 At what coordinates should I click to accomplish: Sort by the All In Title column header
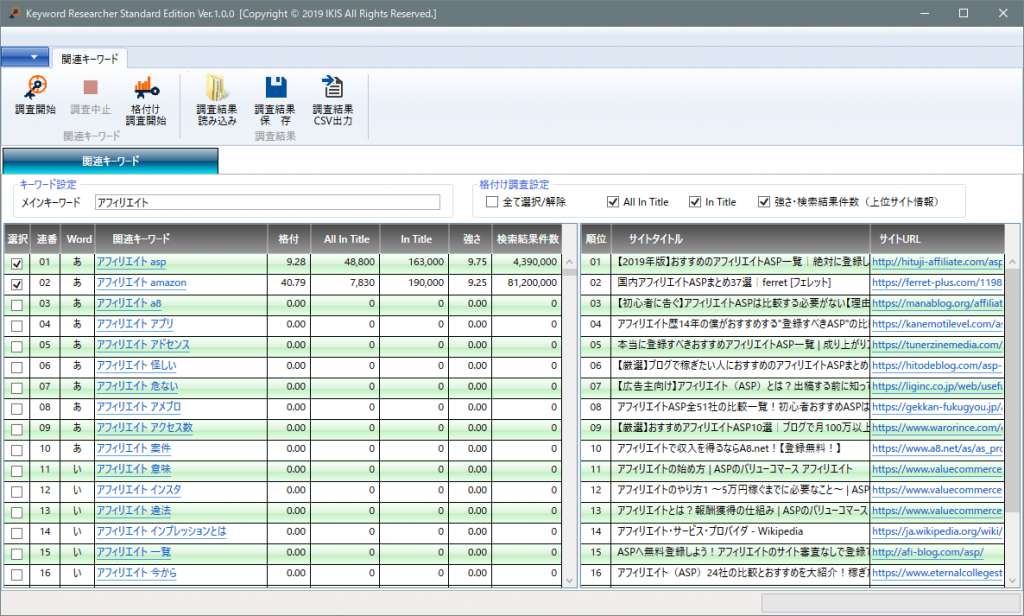[x=346, y=239]
